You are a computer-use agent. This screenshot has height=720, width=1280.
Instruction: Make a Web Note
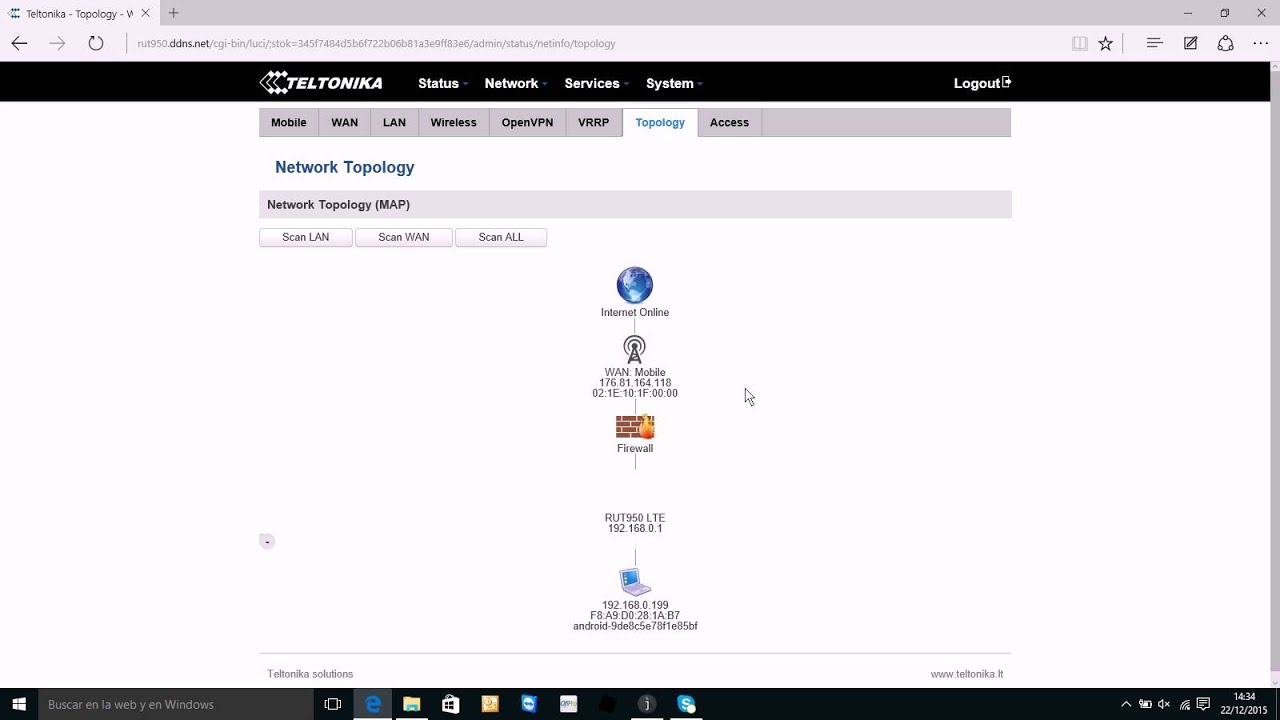pos(1190,43)
